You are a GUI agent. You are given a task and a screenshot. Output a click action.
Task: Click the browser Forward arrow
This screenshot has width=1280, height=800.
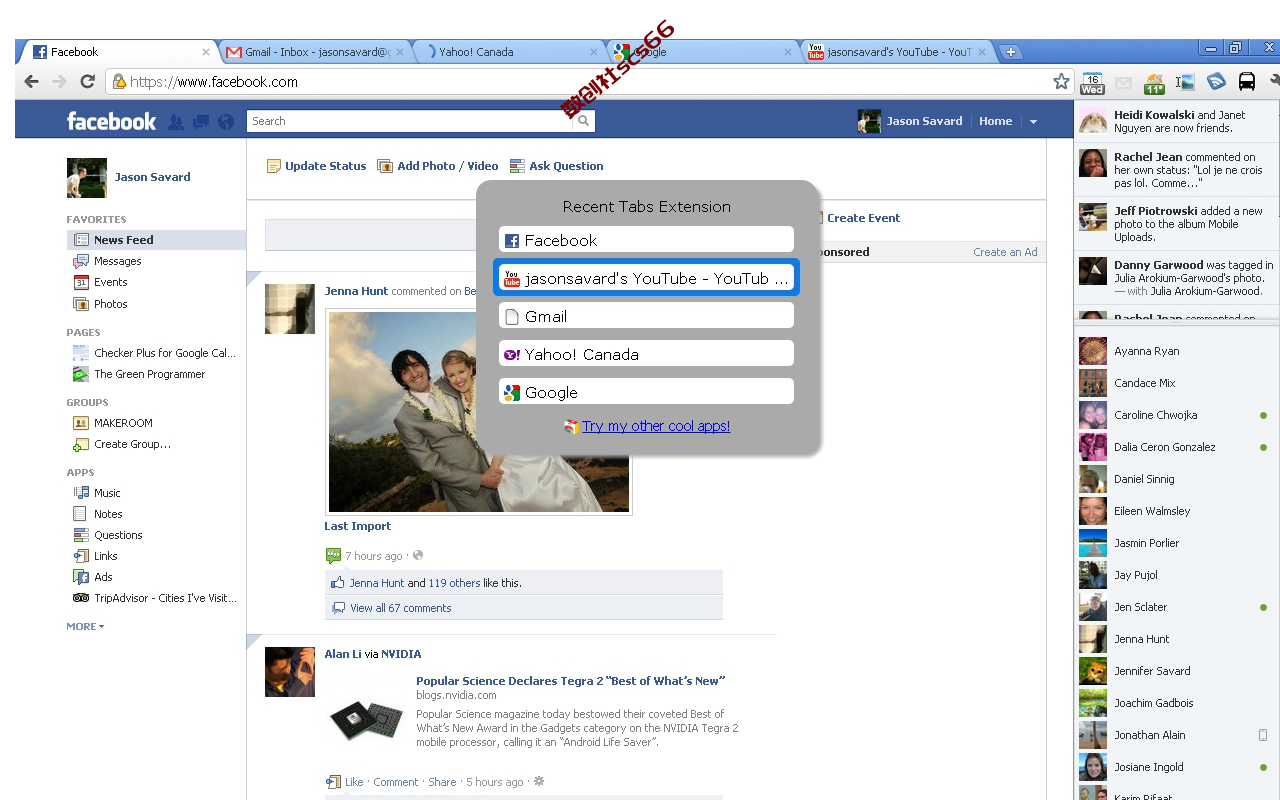(60, 82)
